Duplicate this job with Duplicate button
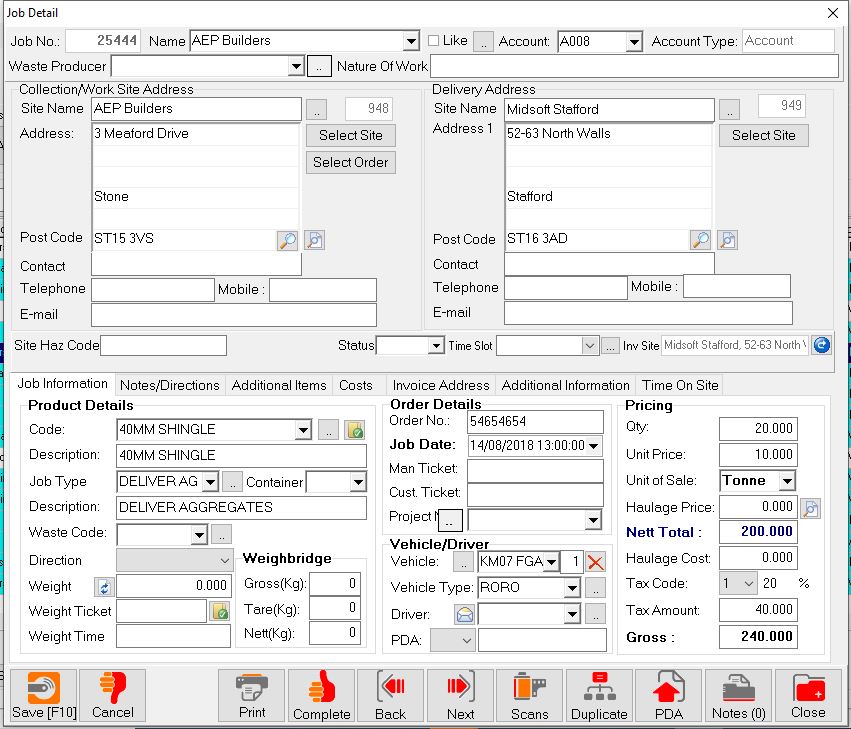Viewport: 851px width, 729px height. [599, 695]
